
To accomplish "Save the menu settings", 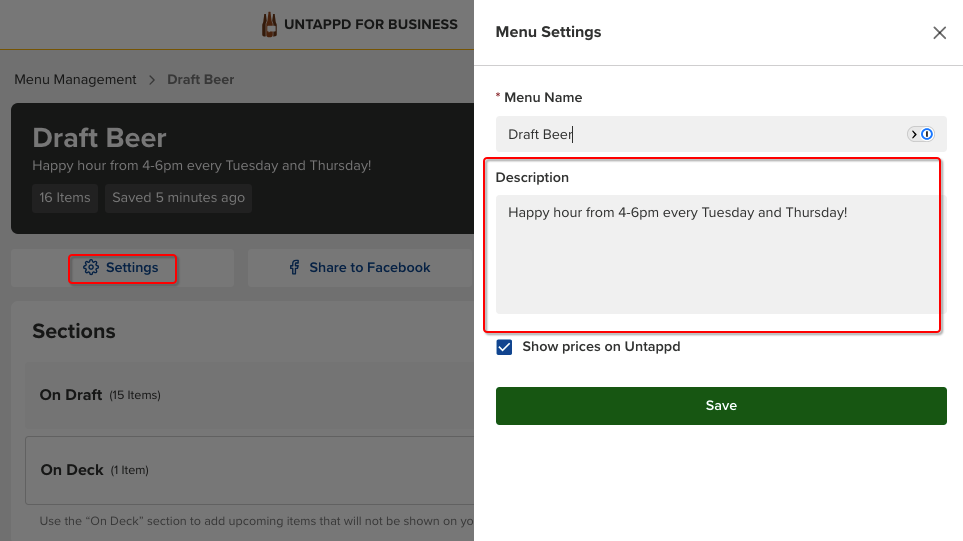I will 721,406.
